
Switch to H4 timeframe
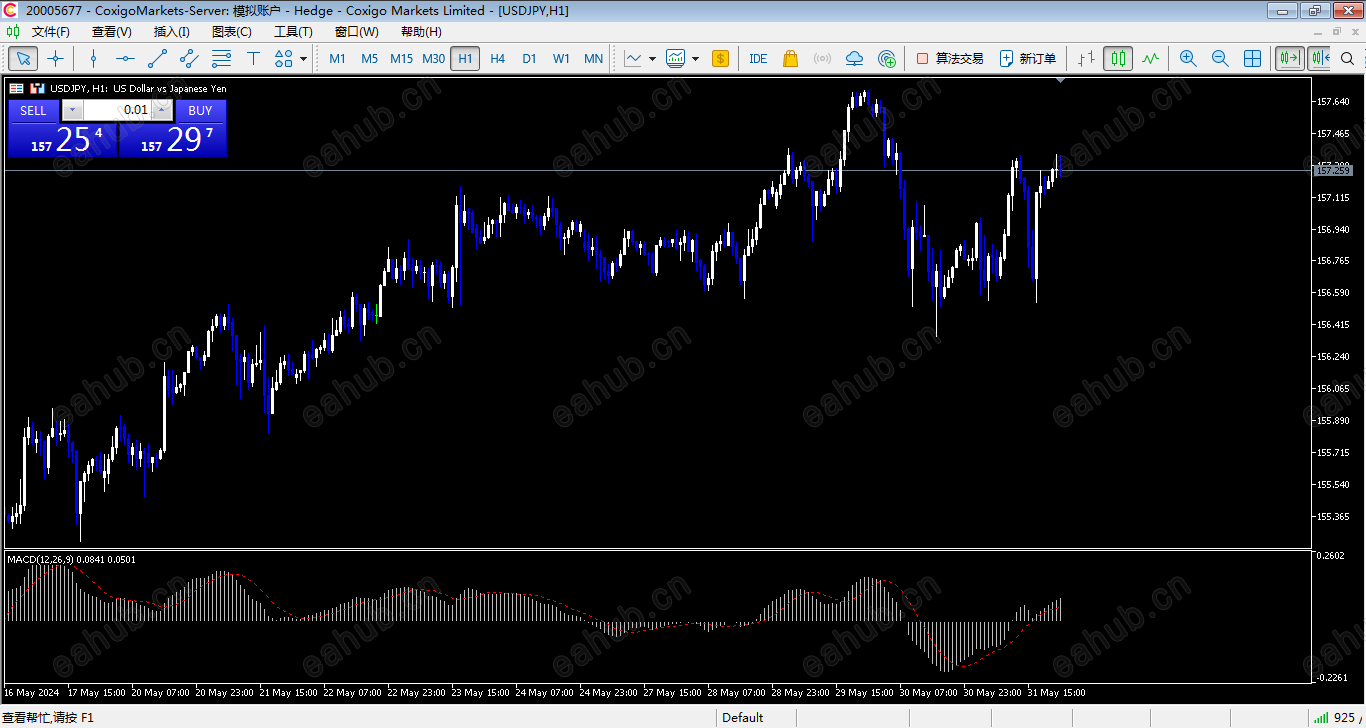(x=497, y=58)
